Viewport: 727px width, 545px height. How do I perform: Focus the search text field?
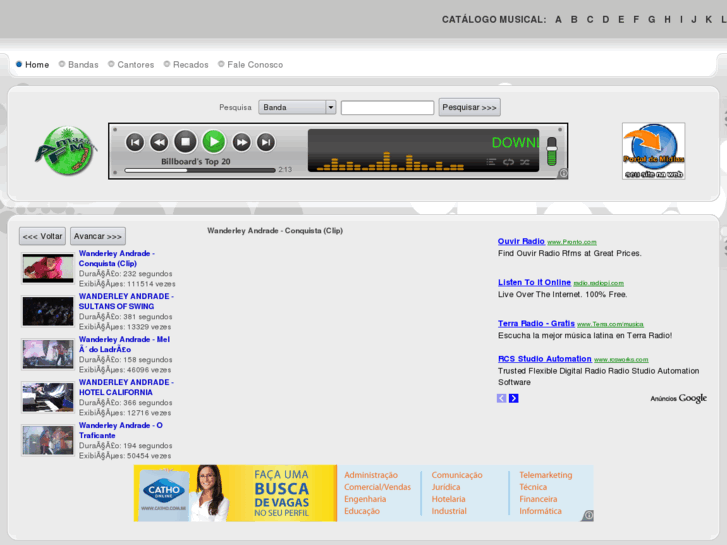click(x=387, y=108)
